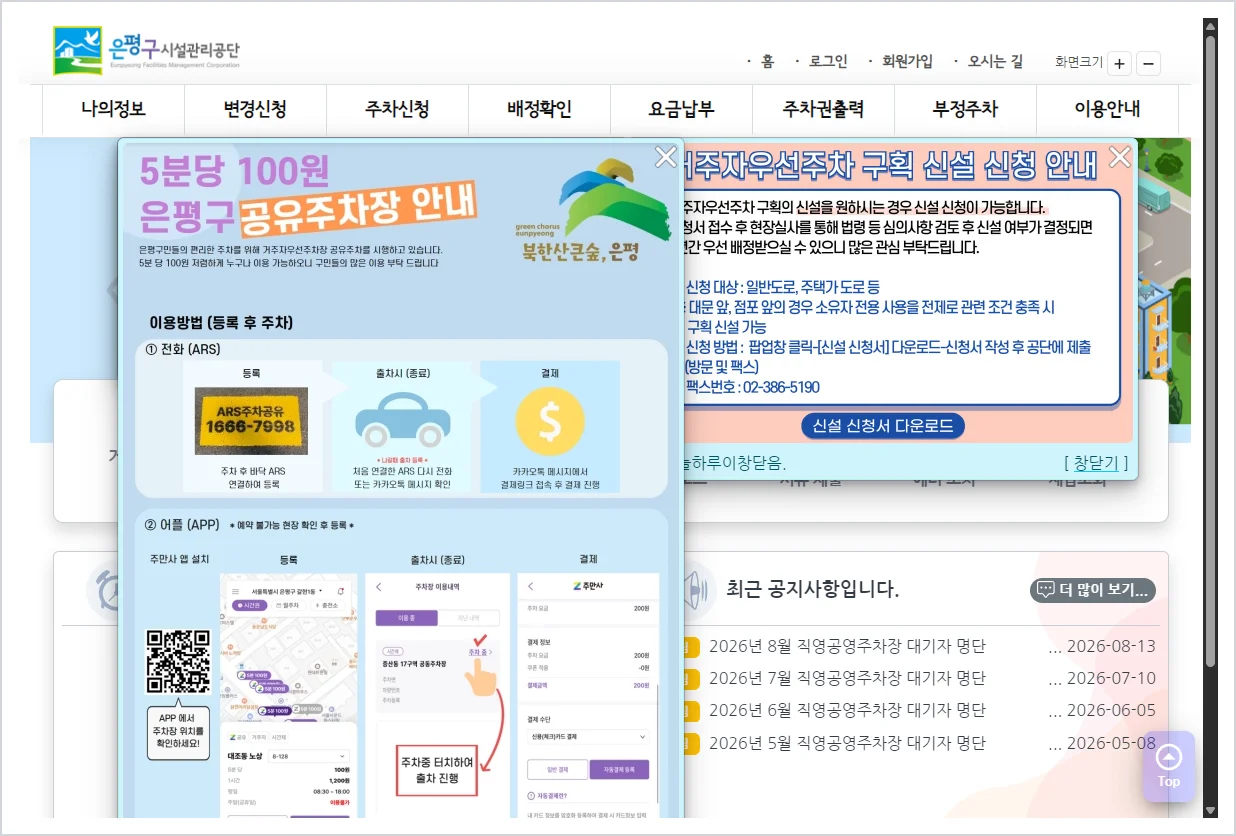The width and height of the screenshot is (1236, 836).
Task: Click the 은평구시설관리공단 logo
Action: click(147, 50)
